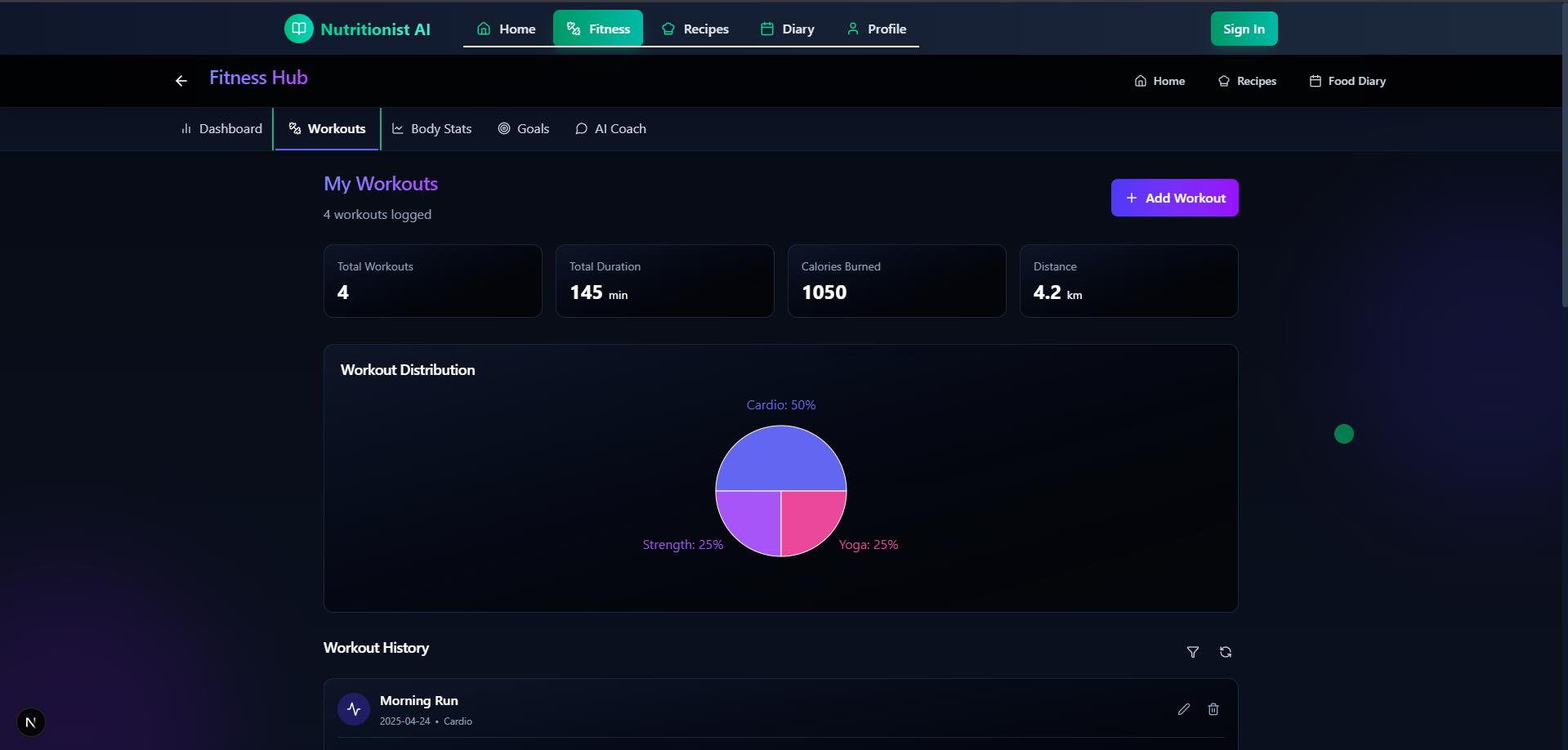Open Recipes in the top navigation bar
The image size is (1568, 750).
695,29
